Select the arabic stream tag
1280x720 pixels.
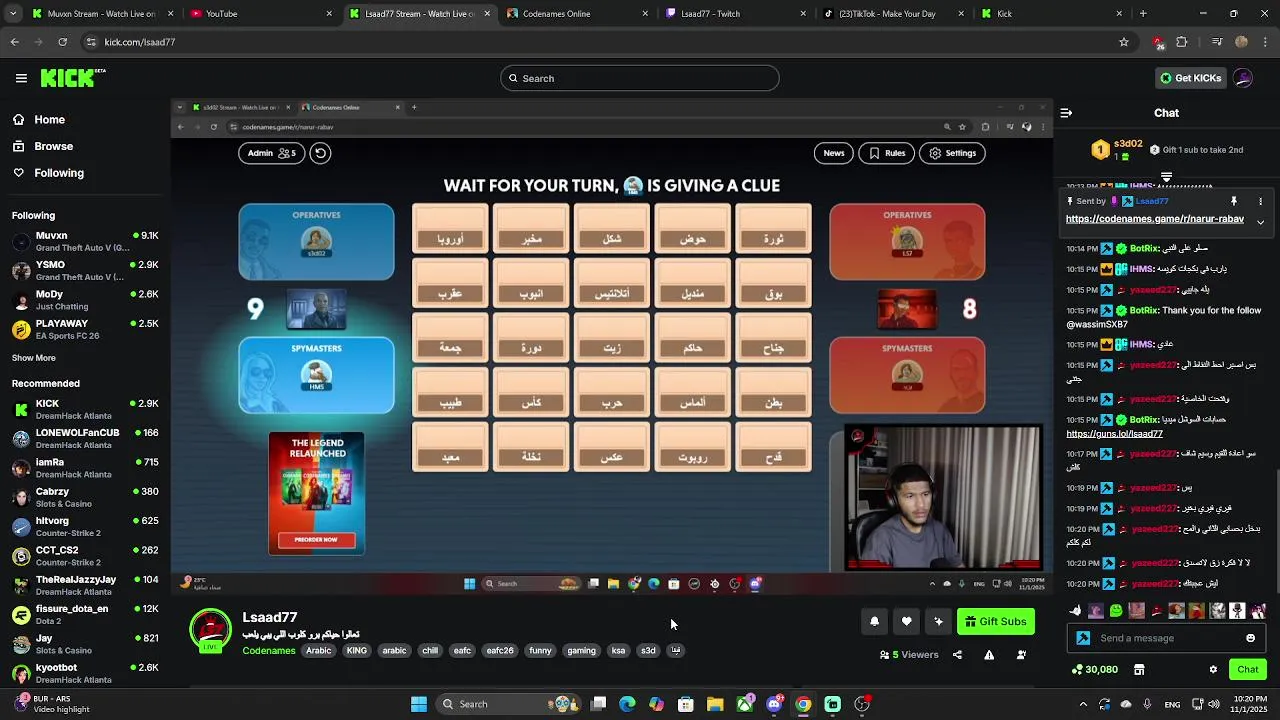(394, 651)
